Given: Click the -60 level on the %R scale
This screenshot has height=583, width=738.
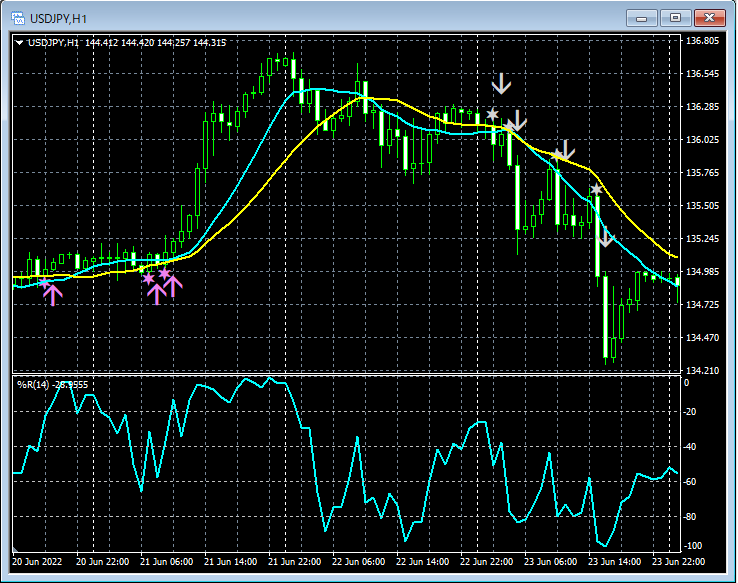Looking at the screenshot, I should [690, 482].
